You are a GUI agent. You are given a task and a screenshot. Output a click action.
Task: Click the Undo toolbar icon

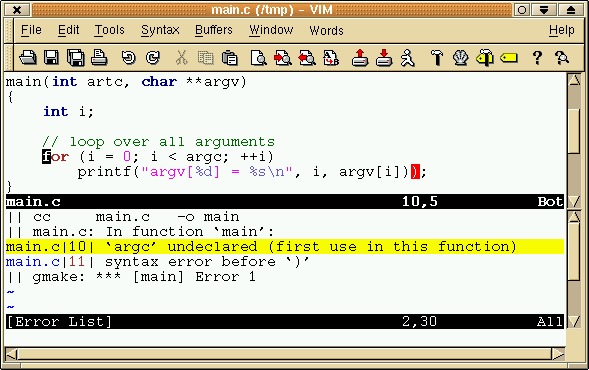point(128,58)
